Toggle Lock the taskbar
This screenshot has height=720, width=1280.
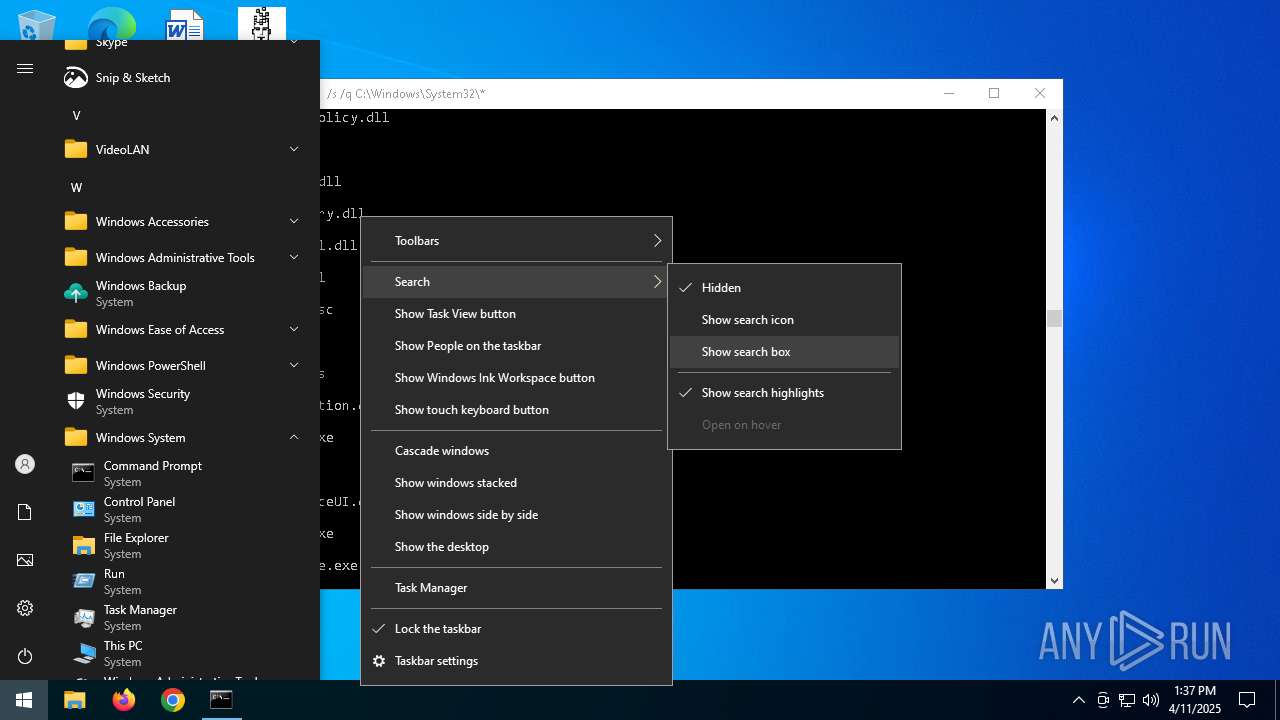tap(516, 629)
